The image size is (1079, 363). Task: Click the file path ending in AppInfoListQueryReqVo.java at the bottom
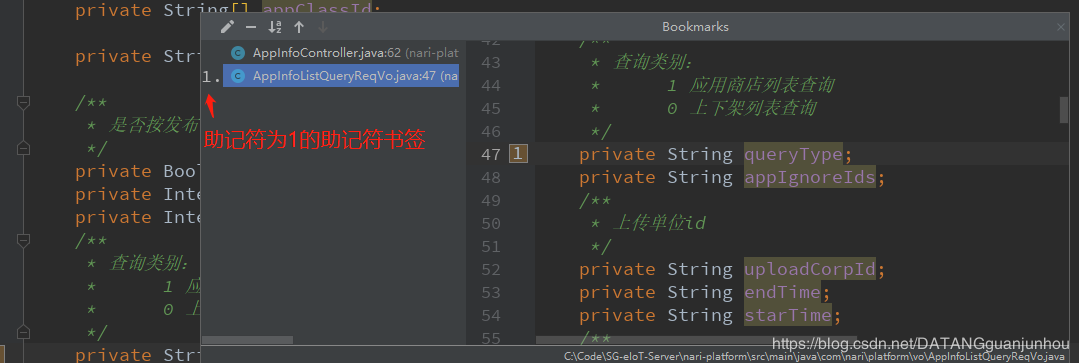tap(814, 357)
